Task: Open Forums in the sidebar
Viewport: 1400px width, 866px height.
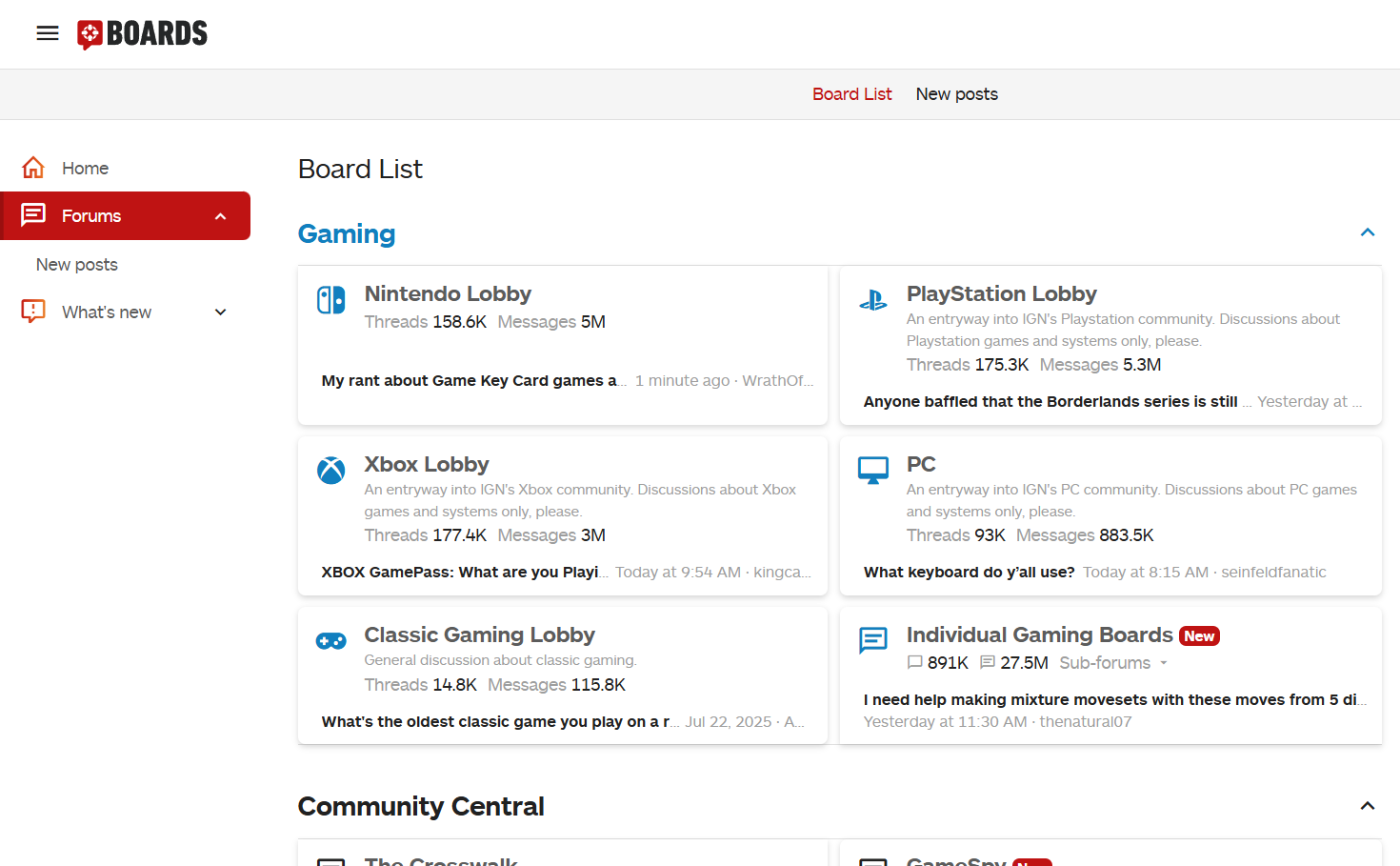Action: coord(91,216)
